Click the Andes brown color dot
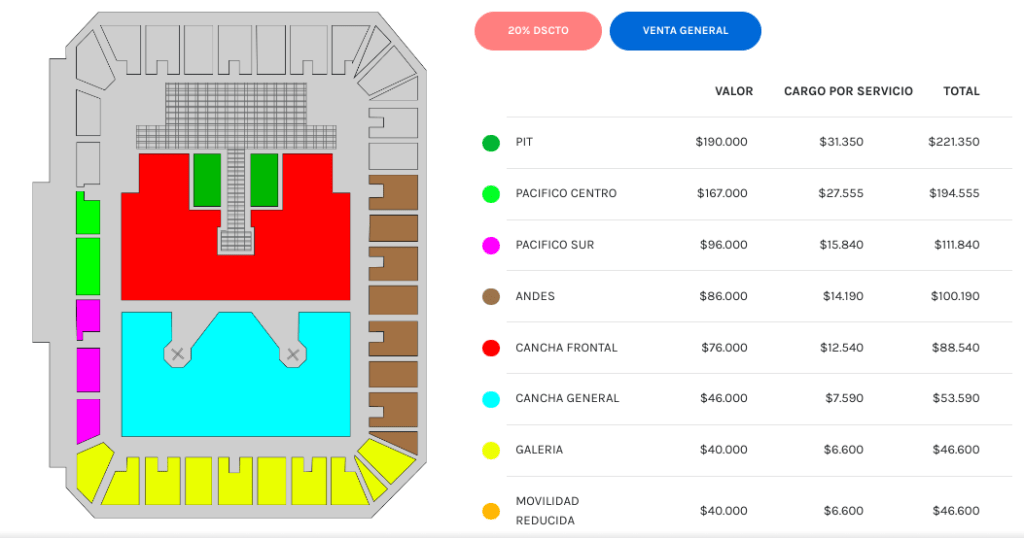Image resolution: width=1024 pixels, height=538 pixels. [x=491, y=297]
